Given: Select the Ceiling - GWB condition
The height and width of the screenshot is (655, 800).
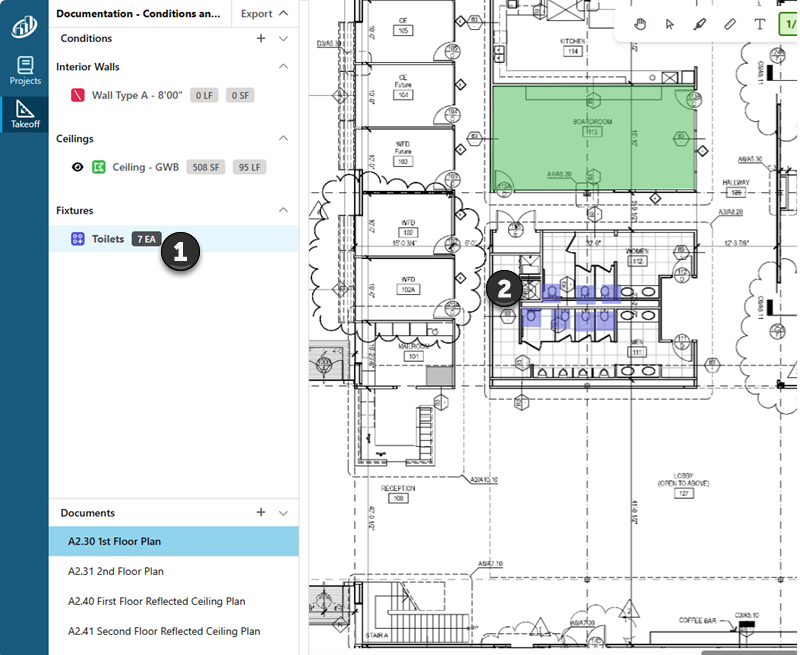Looking at the screenshot, I should (173, 167).
